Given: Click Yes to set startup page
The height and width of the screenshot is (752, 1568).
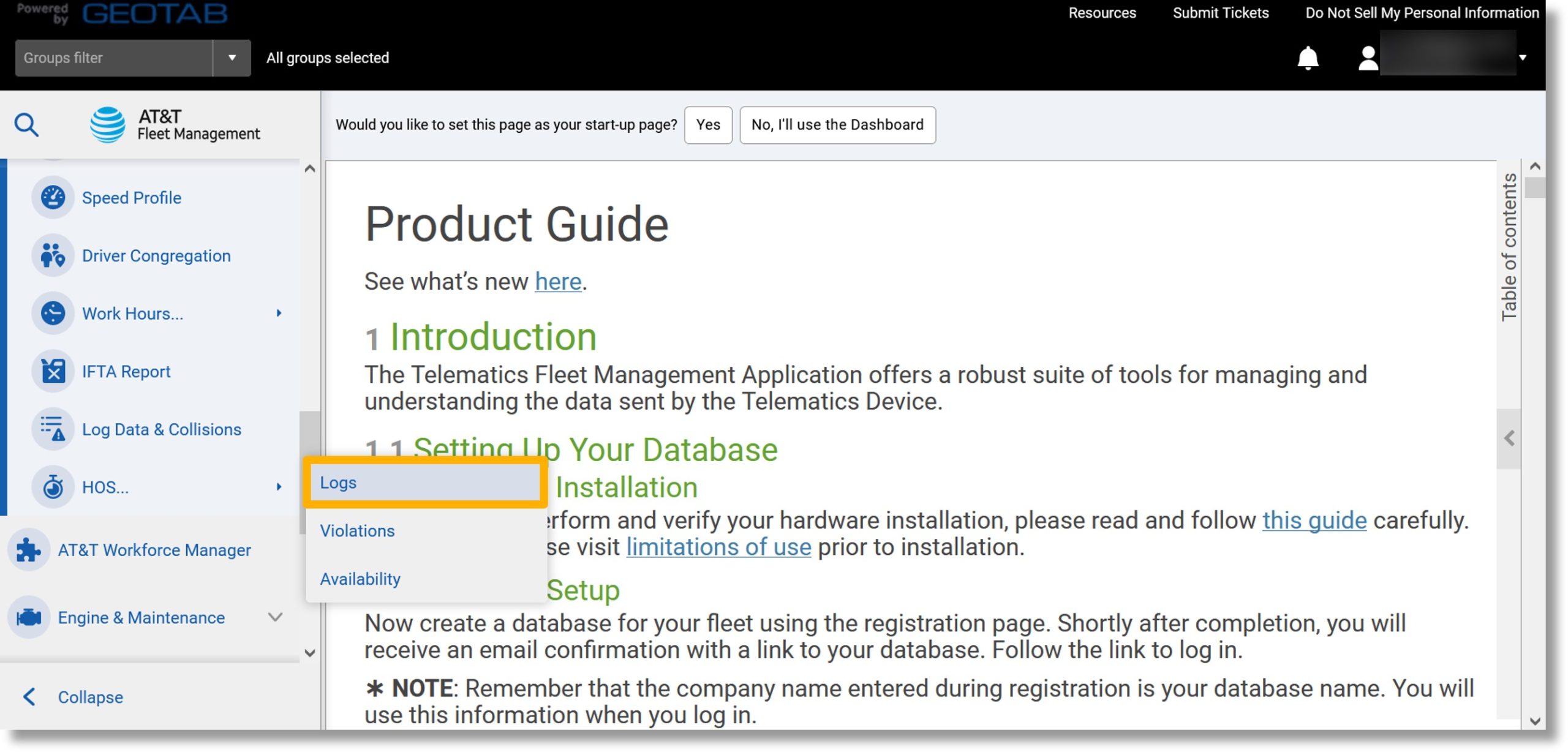Looking at the screenshot, I should (708, 124).
